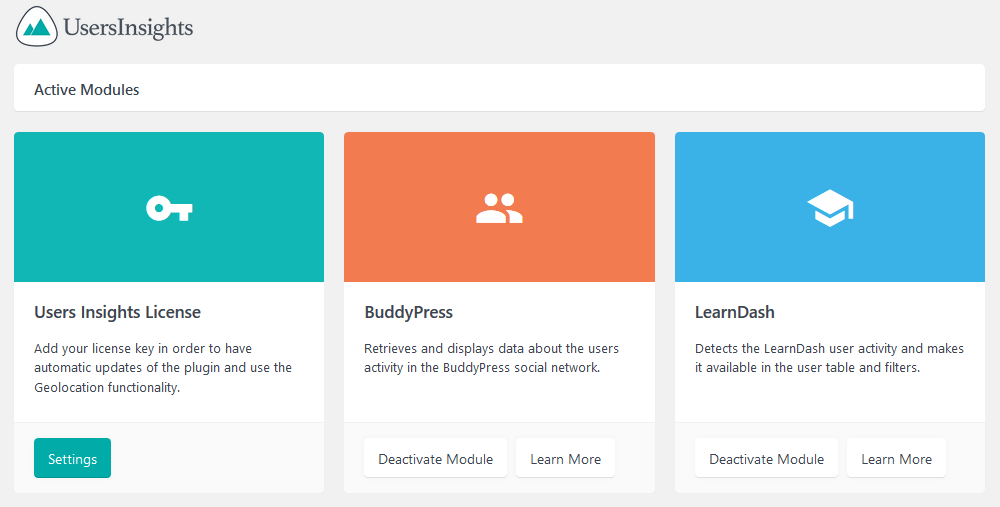This screenshot has width=1000, height=507.
Task: Open Learn More for LearnDash
Action: coord(897,458)
